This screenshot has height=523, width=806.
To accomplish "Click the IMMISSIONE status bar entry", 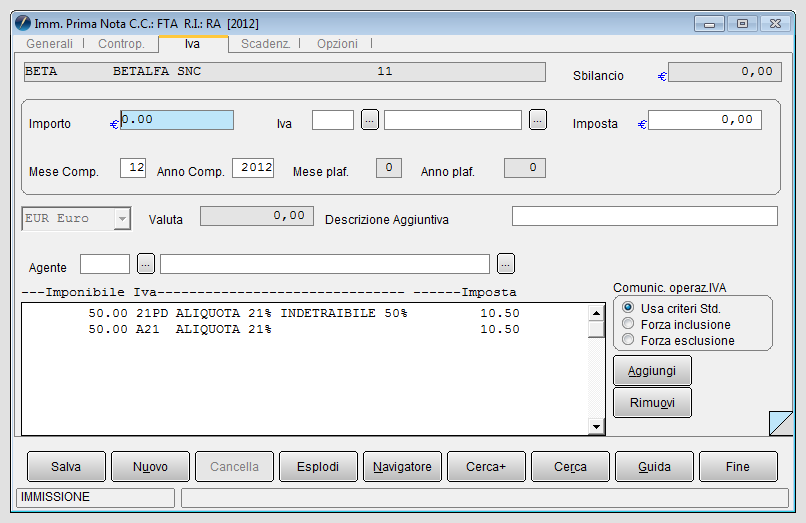I will click(x=96, y=497).
